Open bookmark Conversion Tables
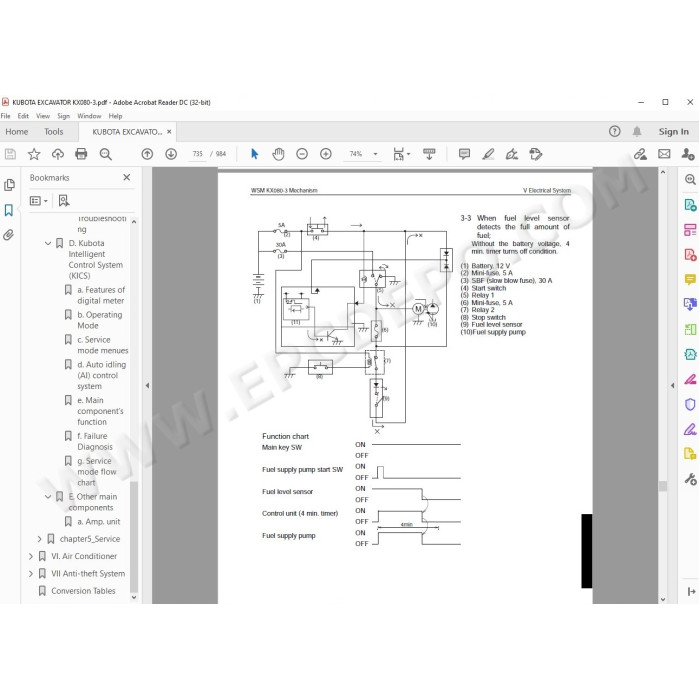 click(83, 591)
